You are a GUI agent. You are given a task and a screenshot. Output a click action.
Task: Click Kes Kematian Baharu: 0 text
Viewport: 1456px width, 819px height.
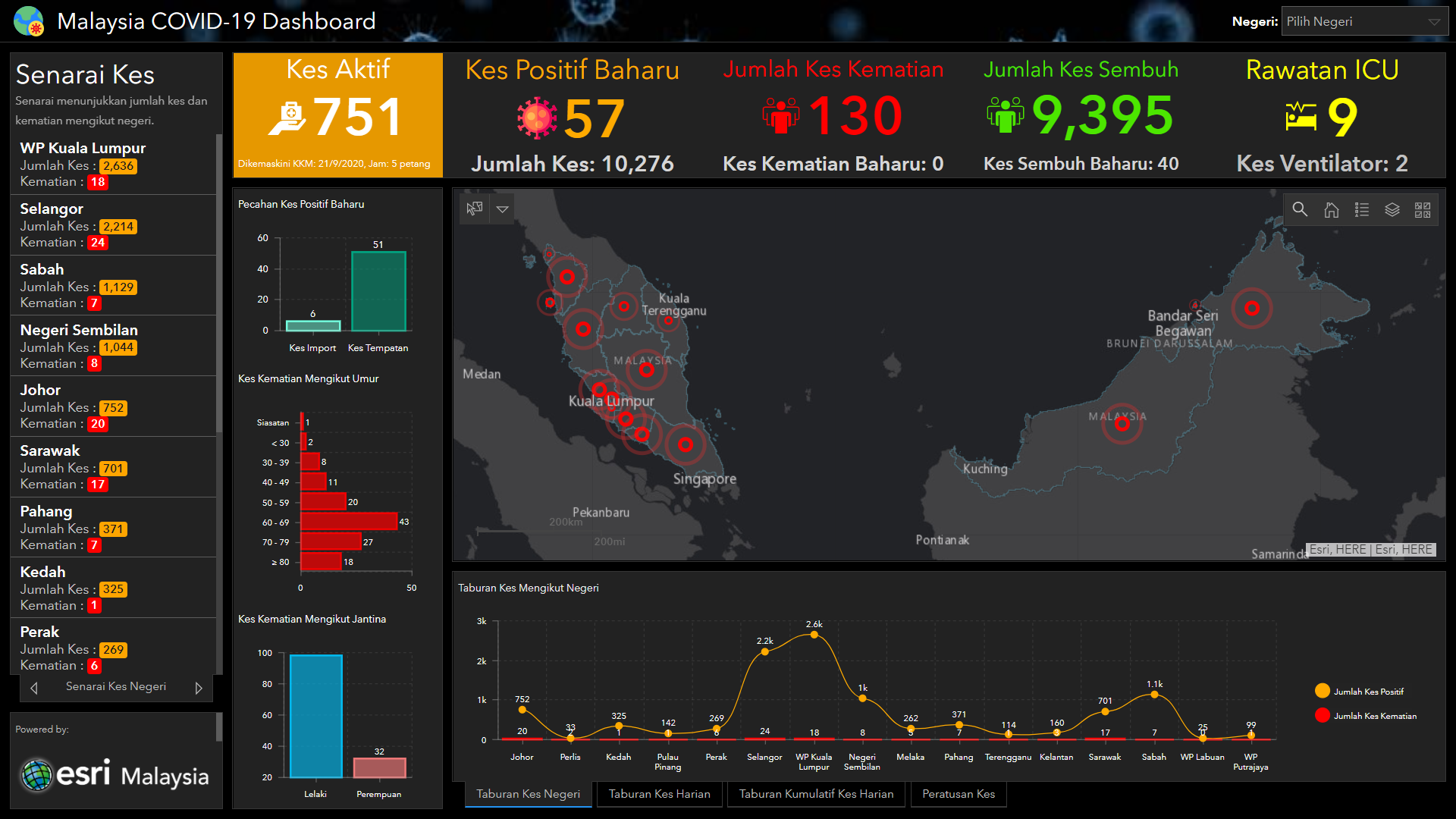[x=833, y=164]
